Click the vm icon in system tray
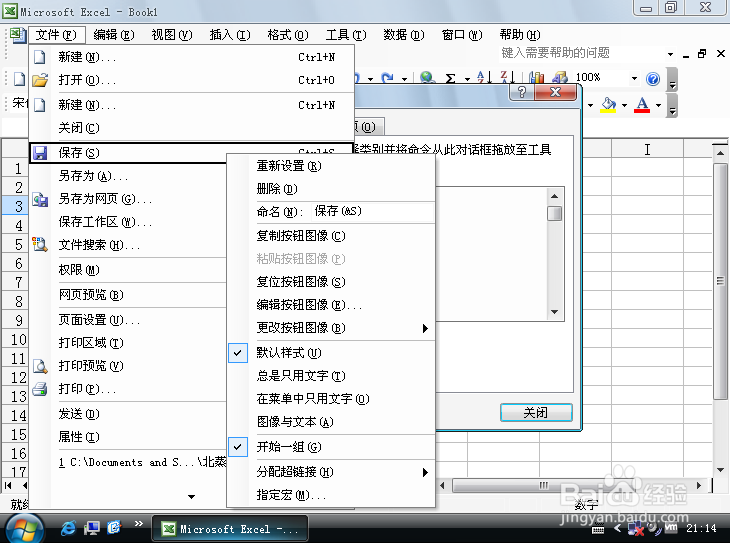 pos(671,528)
